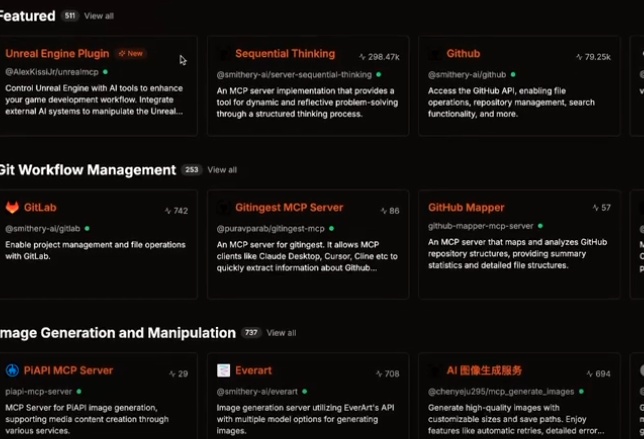Click the Git Workflow Management heading
This screenshot has width=644, height=439.
(88, 170)
